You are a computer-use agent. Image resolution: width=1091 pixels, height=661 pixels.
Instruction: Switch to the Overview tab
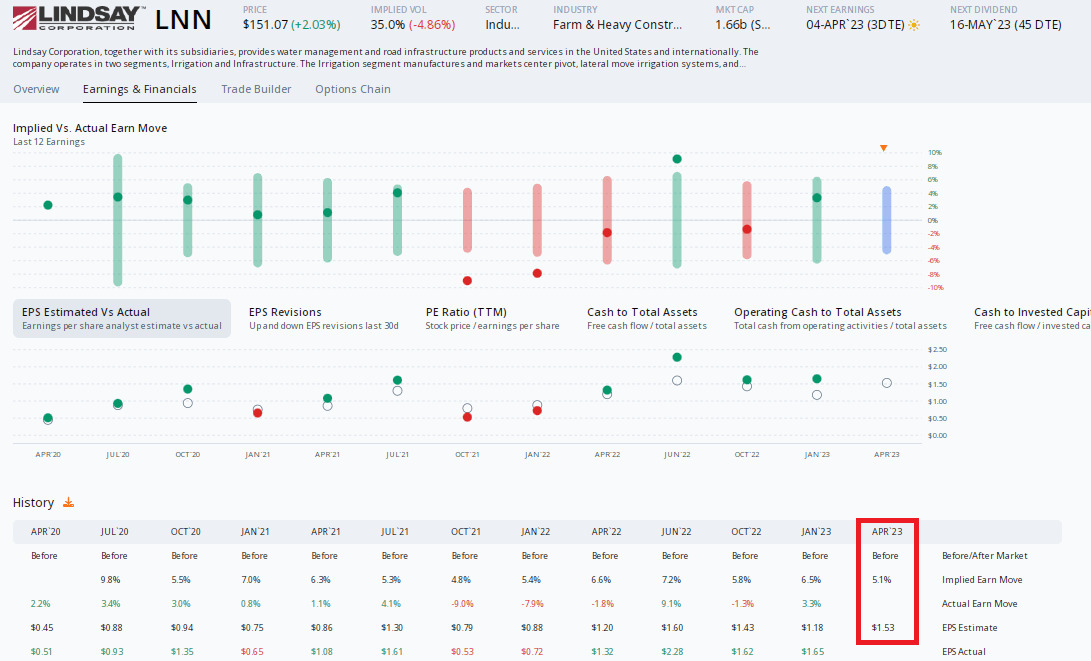coord(36,89)
